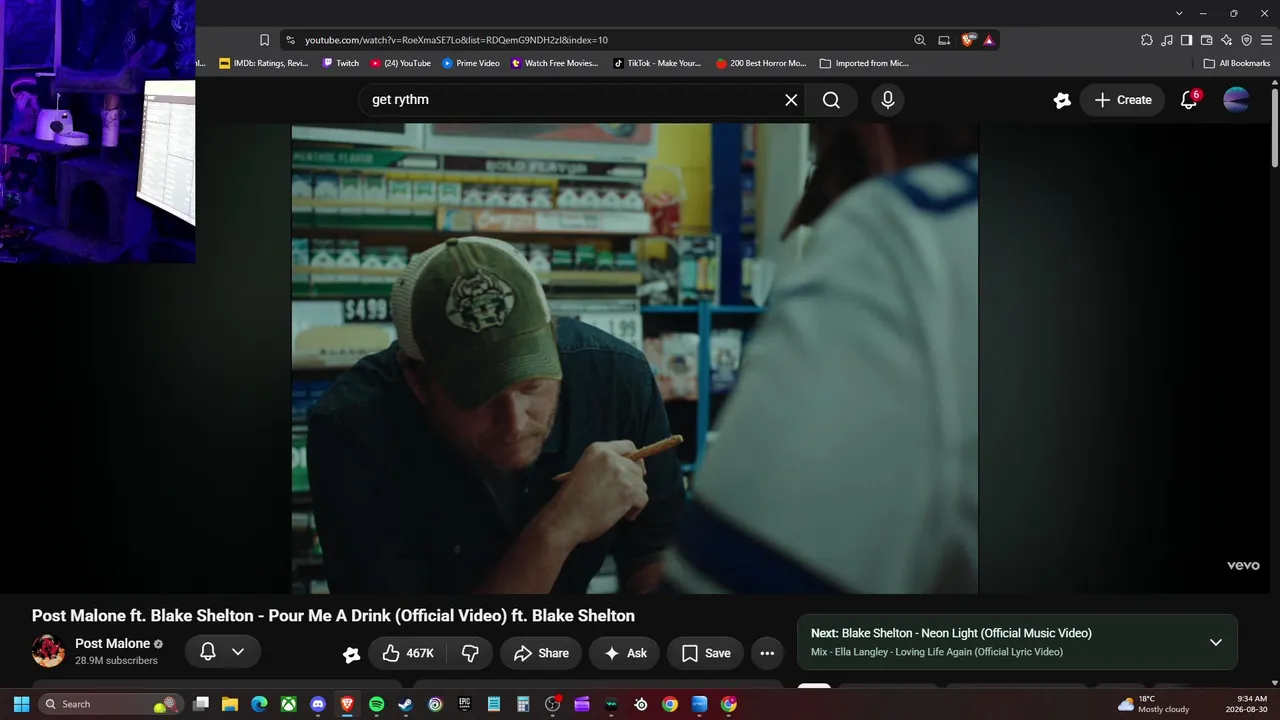Dislike the video

click(x=470, y=653)
